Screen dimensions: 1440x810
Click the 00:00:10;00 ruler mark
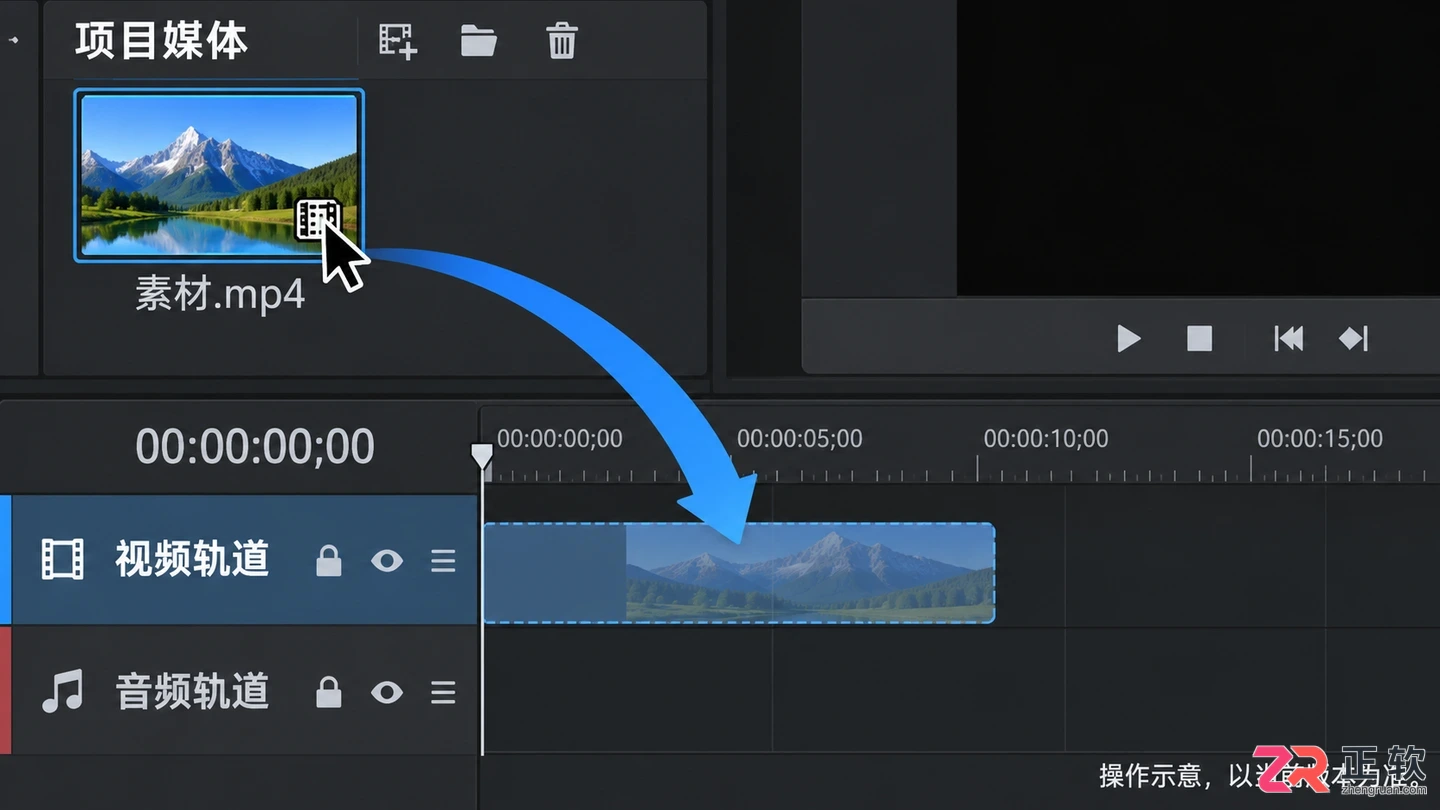pyautogui.click(x=1045, y=439)
